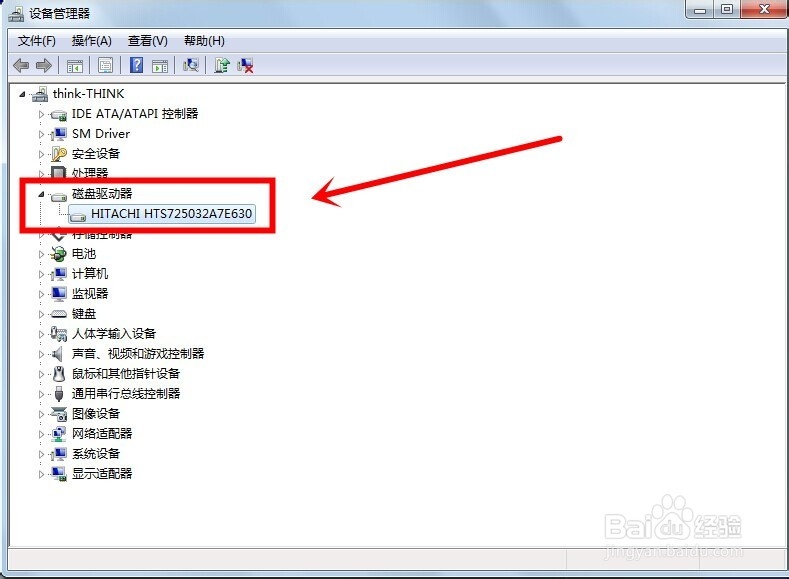Click the USB controller icon
Viewport: 789px width, 579px height.
pos(59,393)
